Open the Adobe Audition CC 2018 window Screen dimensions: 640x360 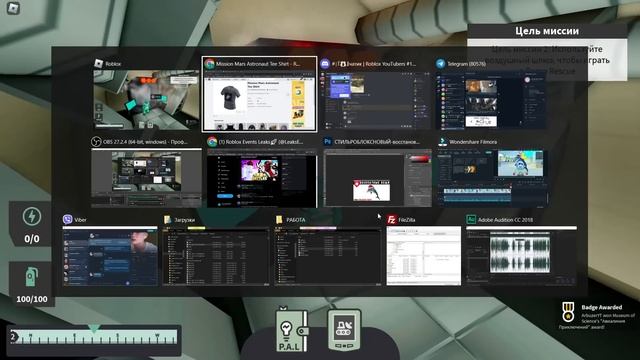point(521,256)
